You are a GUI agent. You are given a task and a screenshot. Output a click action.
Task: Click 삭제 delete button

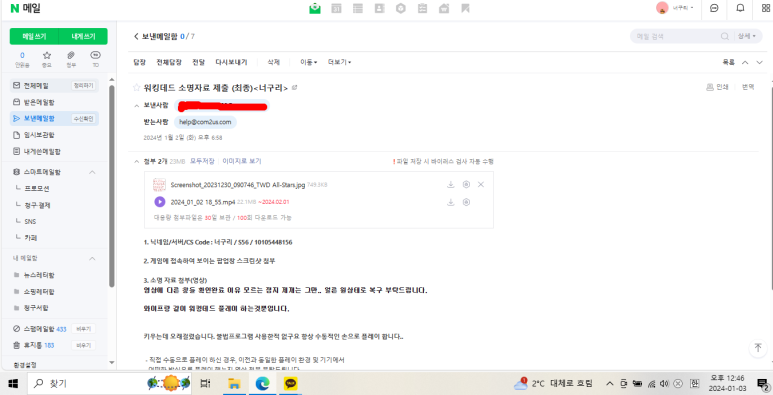pos(274,62)
